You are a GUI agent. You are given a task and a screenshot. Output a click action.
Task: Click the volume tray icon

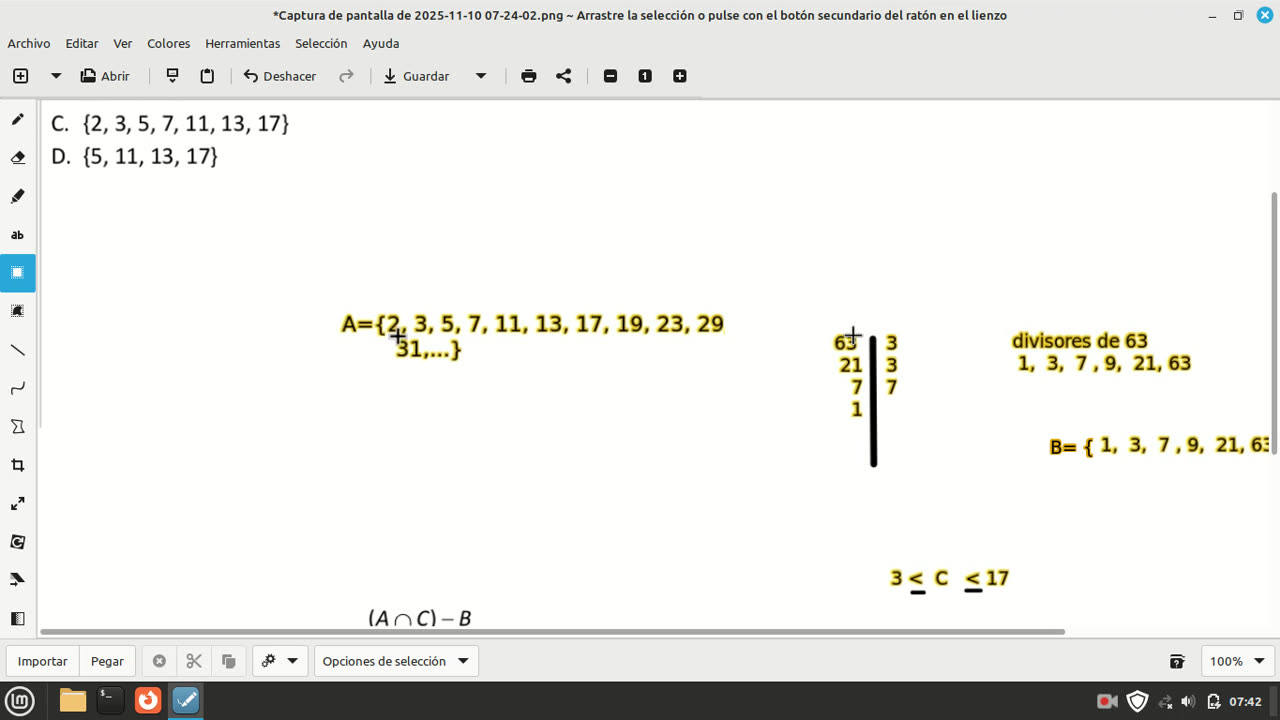[x=1188, y=701]
